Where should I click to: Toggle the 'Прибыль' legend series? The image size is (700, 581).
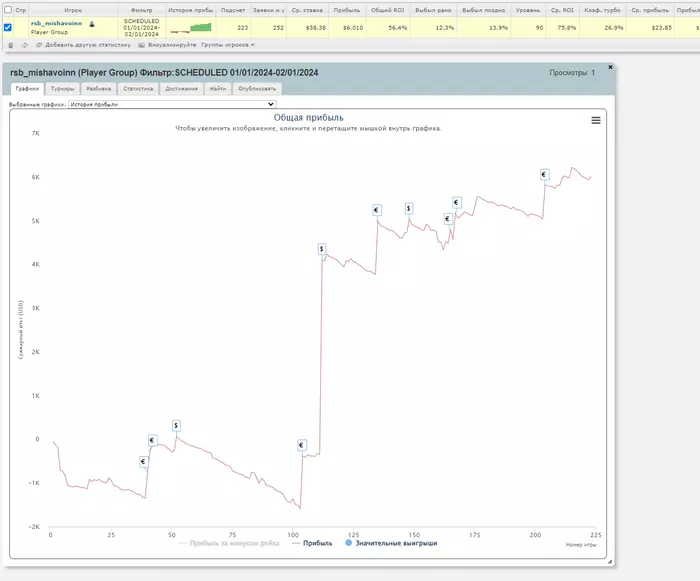312,543
